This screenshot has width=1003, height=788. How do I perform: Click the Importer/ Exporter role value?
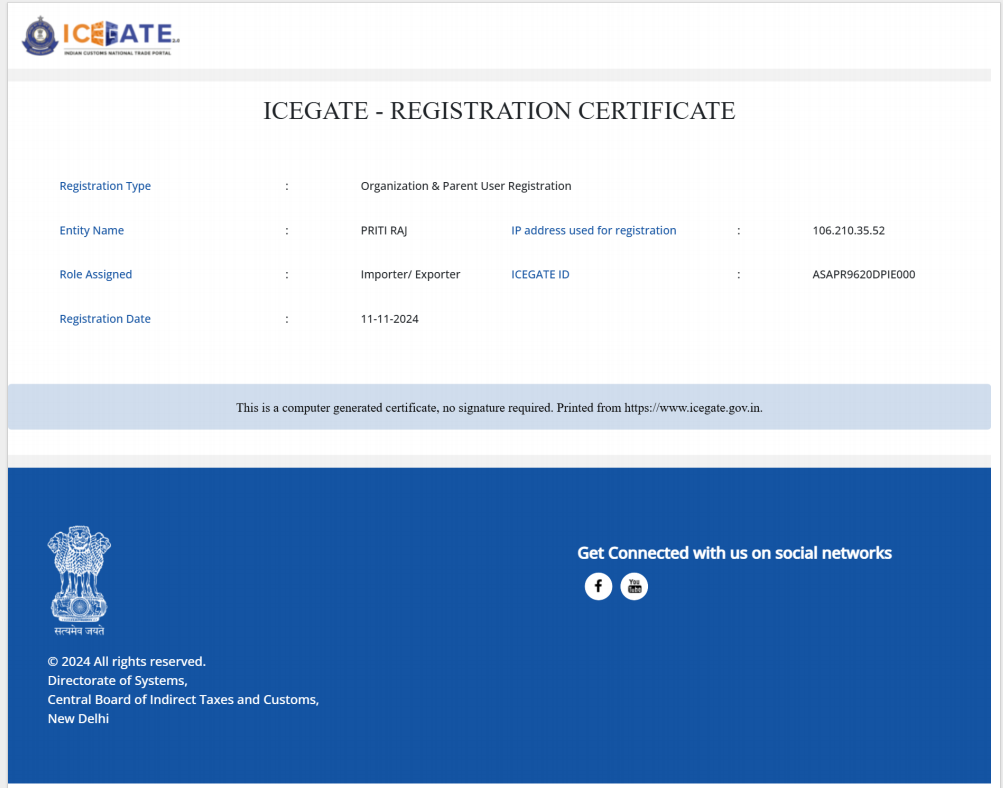(x=410, y=274)
